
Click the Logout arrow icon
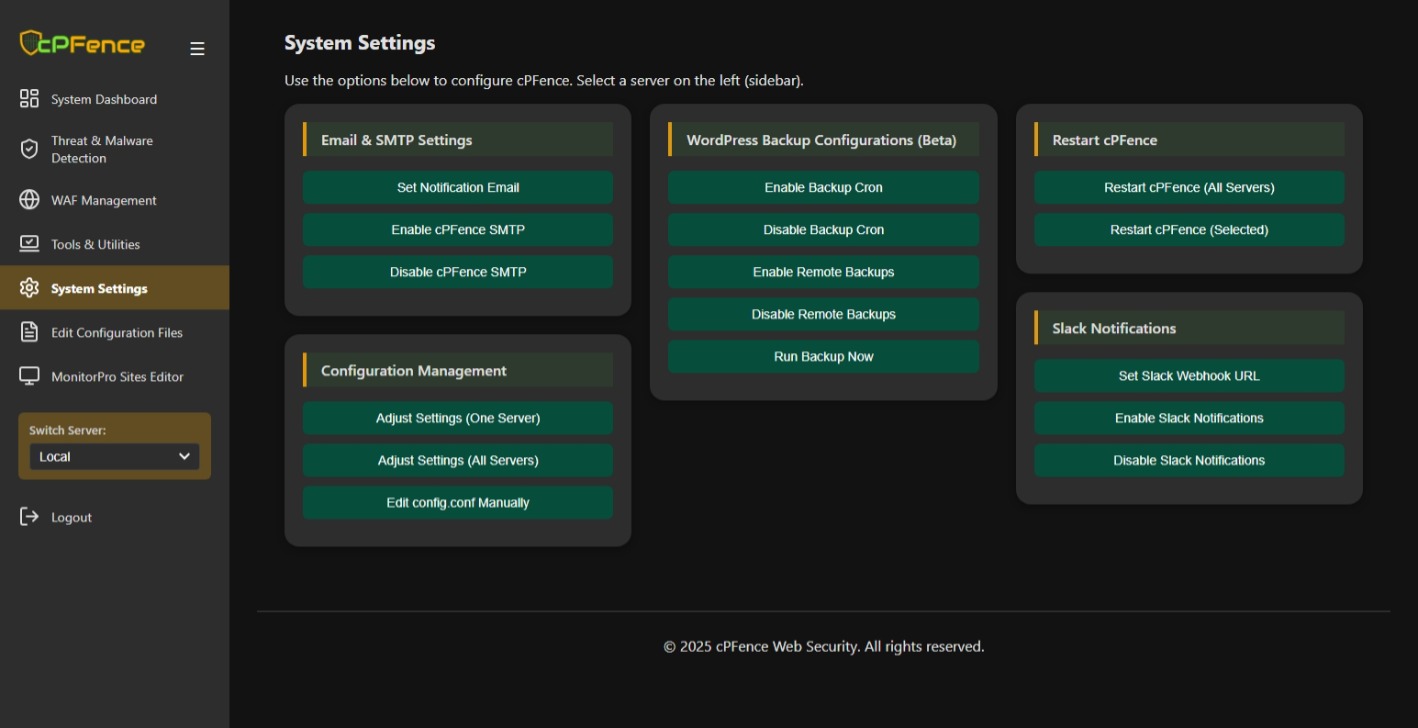pos(29,517)
